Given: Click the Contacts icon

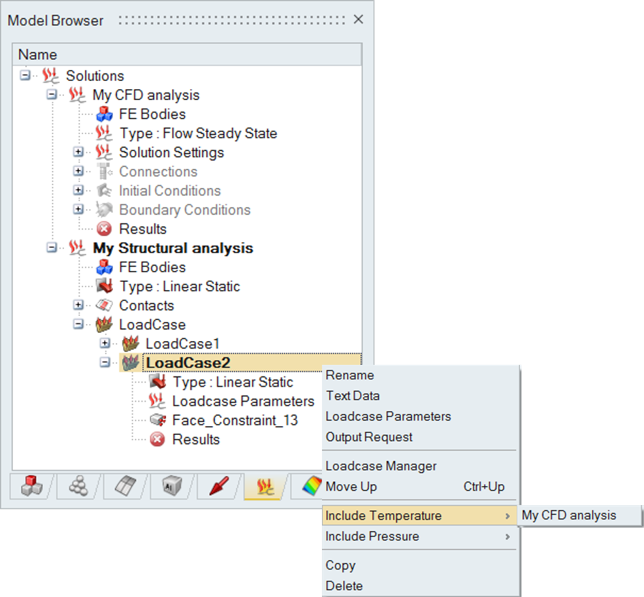Looking at the screenshot, I should [104, 305].
